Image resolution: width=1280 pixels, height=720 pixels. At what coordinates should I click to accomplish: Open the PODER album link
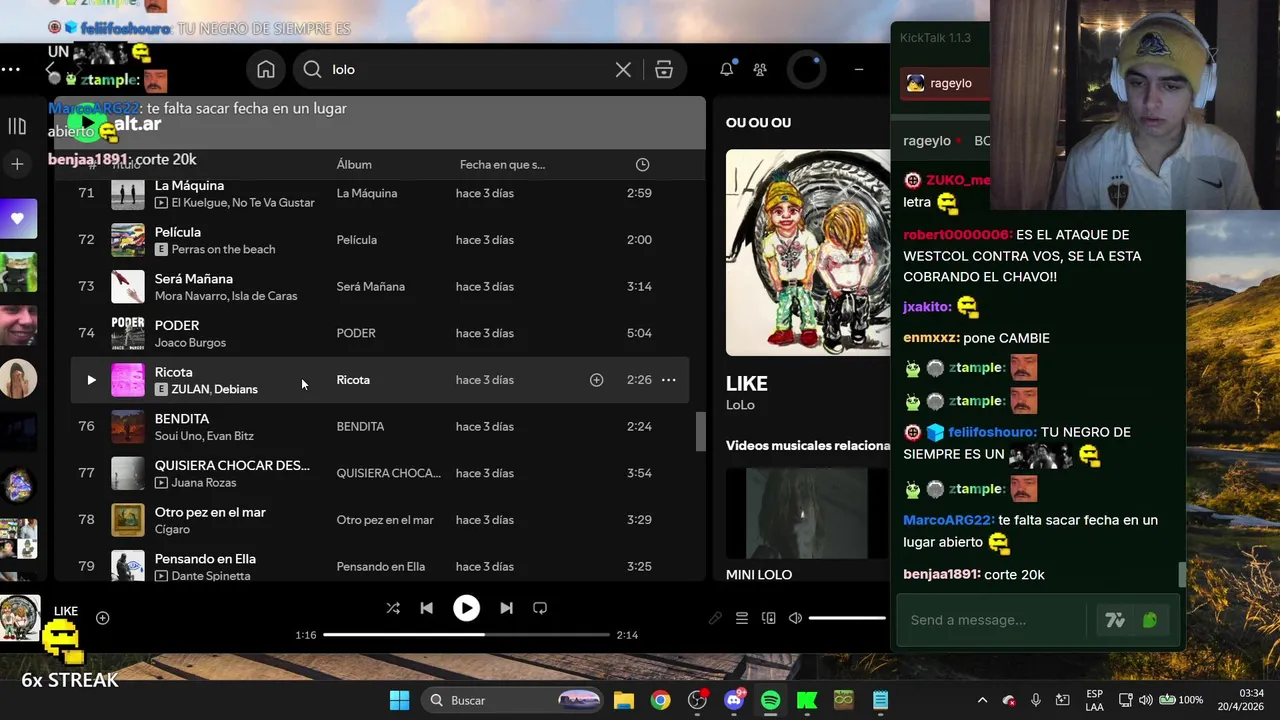pyautogui.click(x=356, y=333)
